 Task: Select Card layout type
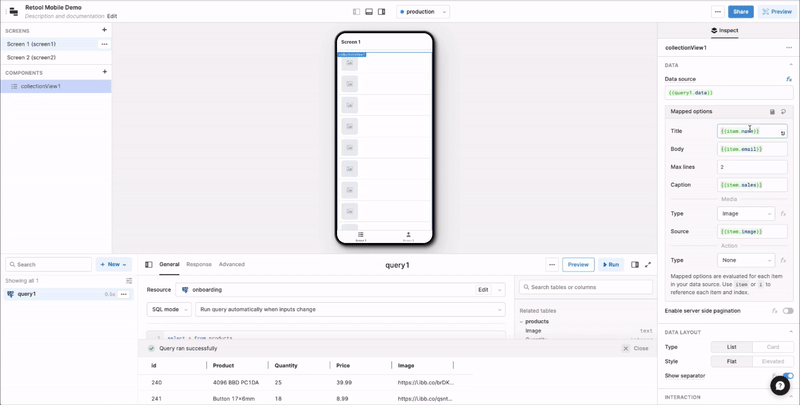tap(772, 347)
